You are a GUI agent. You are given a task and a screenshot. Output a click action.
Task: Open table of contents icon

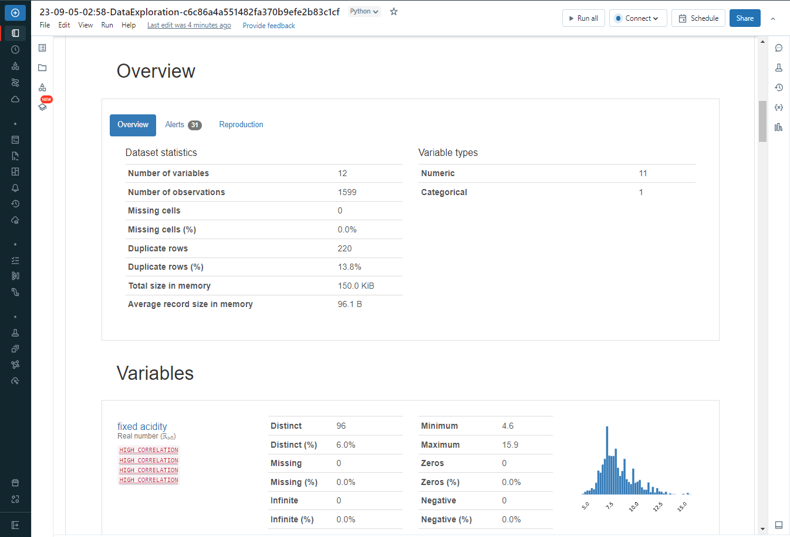(x=42, y=48)
